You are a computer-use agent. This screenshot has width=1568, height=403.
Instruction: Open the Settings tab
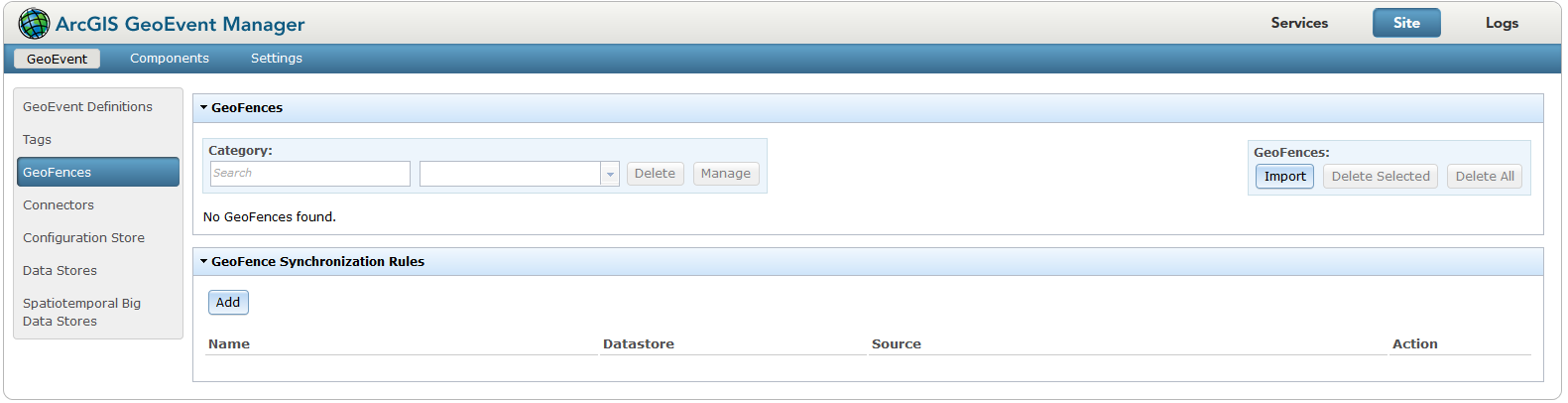point(277,59)
